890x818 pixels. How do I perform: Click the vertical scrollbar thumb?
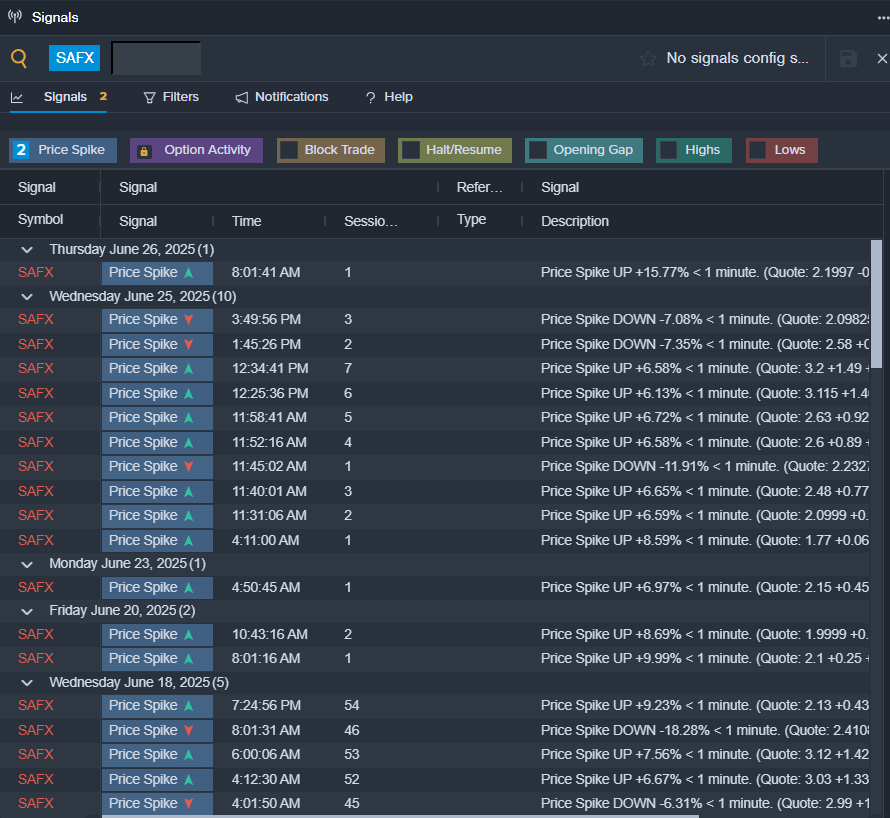coord(876,304)
